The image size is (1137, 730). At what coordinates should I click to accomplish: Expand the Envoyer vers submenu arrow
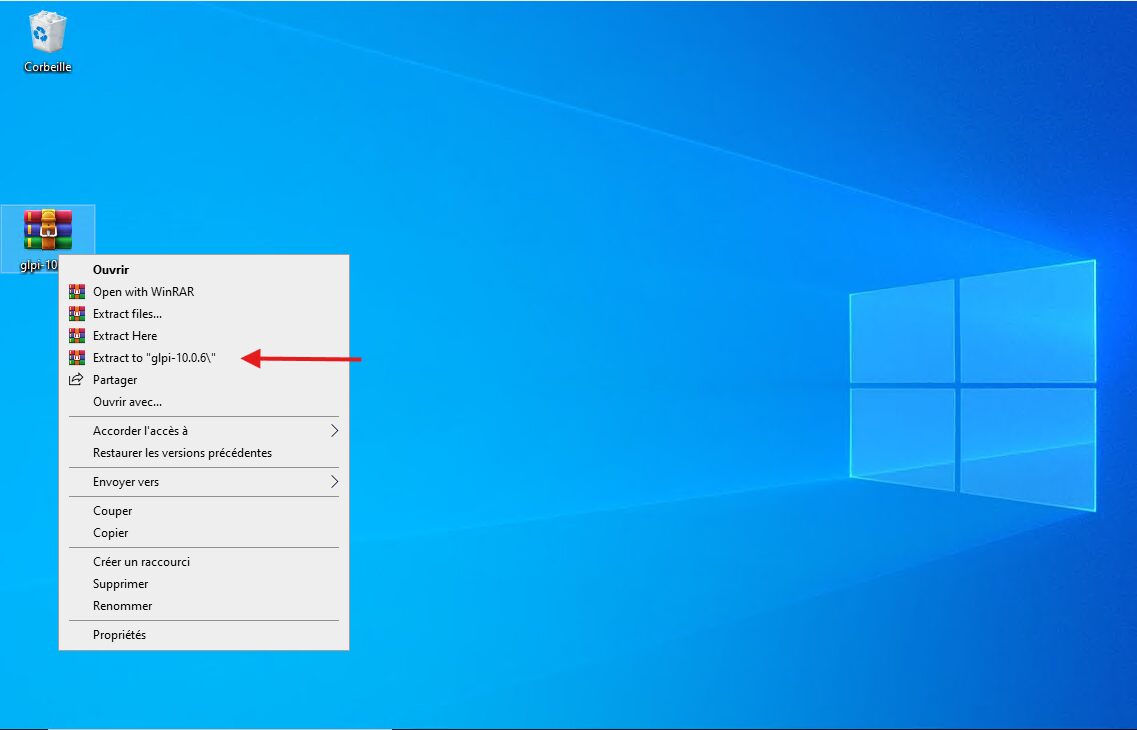point(334,481)
